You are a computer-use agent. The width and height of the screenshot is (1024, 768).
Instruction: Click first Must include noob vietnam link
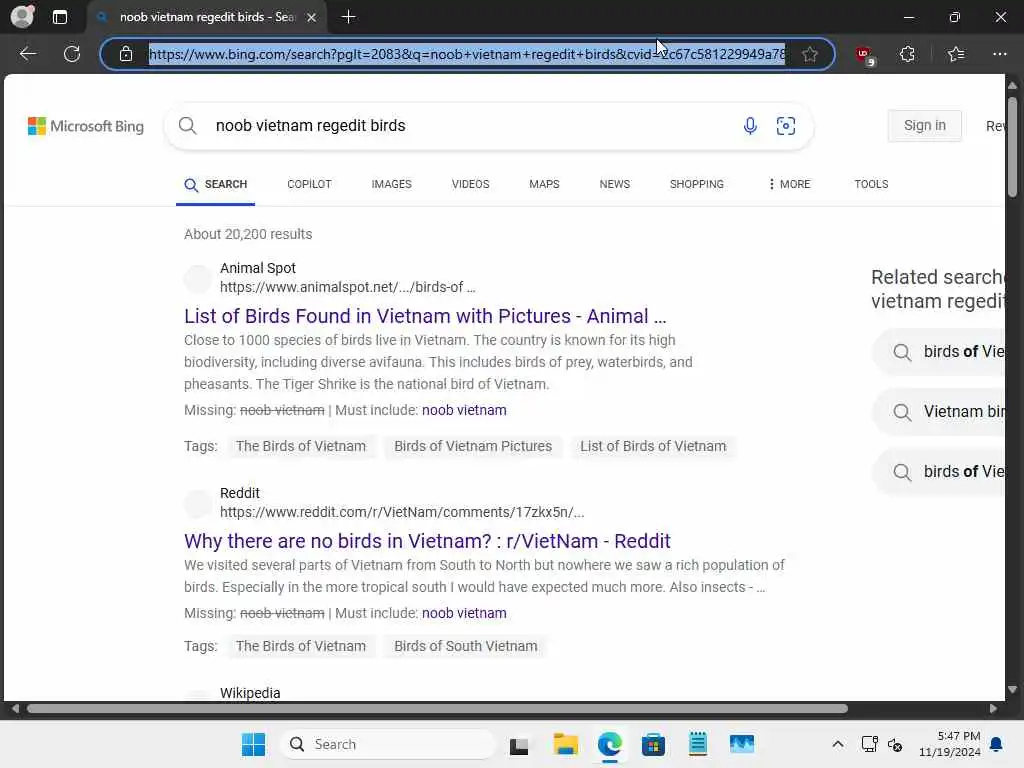pos(464,410)
